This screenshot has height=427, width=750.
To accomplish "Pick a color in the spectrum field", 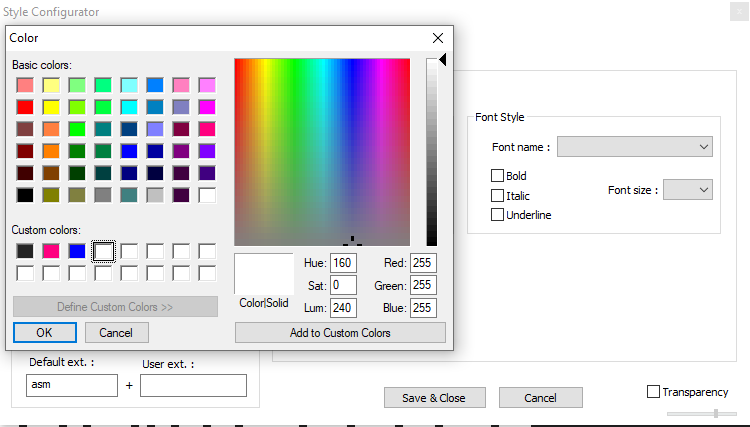I will (x=322, y=152).
